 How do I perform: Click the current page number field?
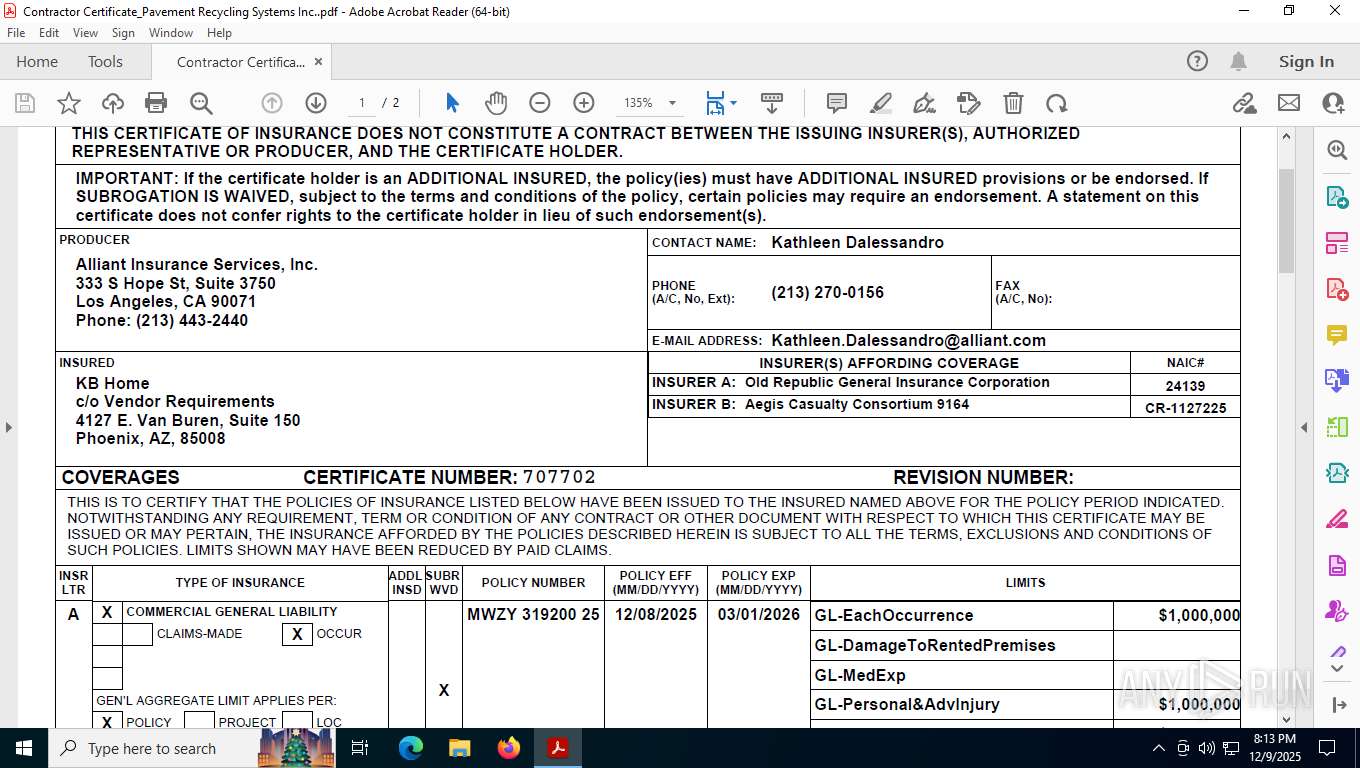pos(361,103)
